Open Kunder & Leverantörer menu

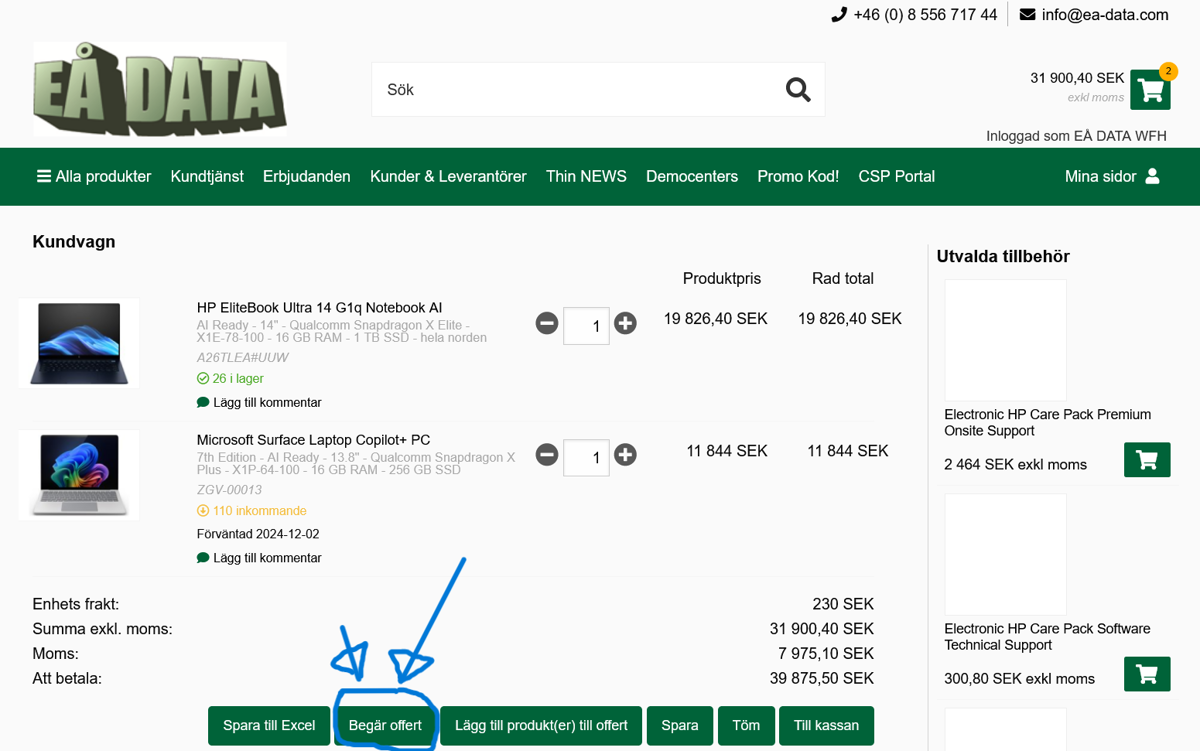pyautogui.click(x=448, y=176)
